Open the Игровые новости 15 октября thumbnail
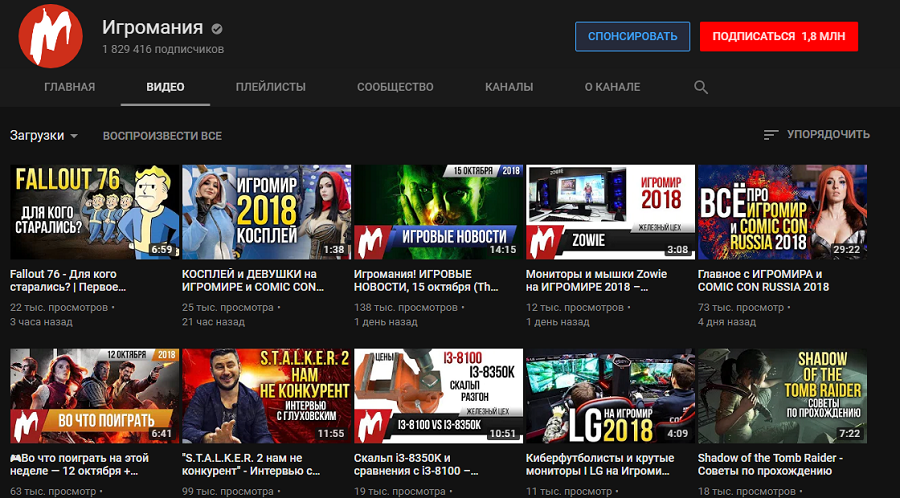The image size is (900, 498). pos(439,212)
